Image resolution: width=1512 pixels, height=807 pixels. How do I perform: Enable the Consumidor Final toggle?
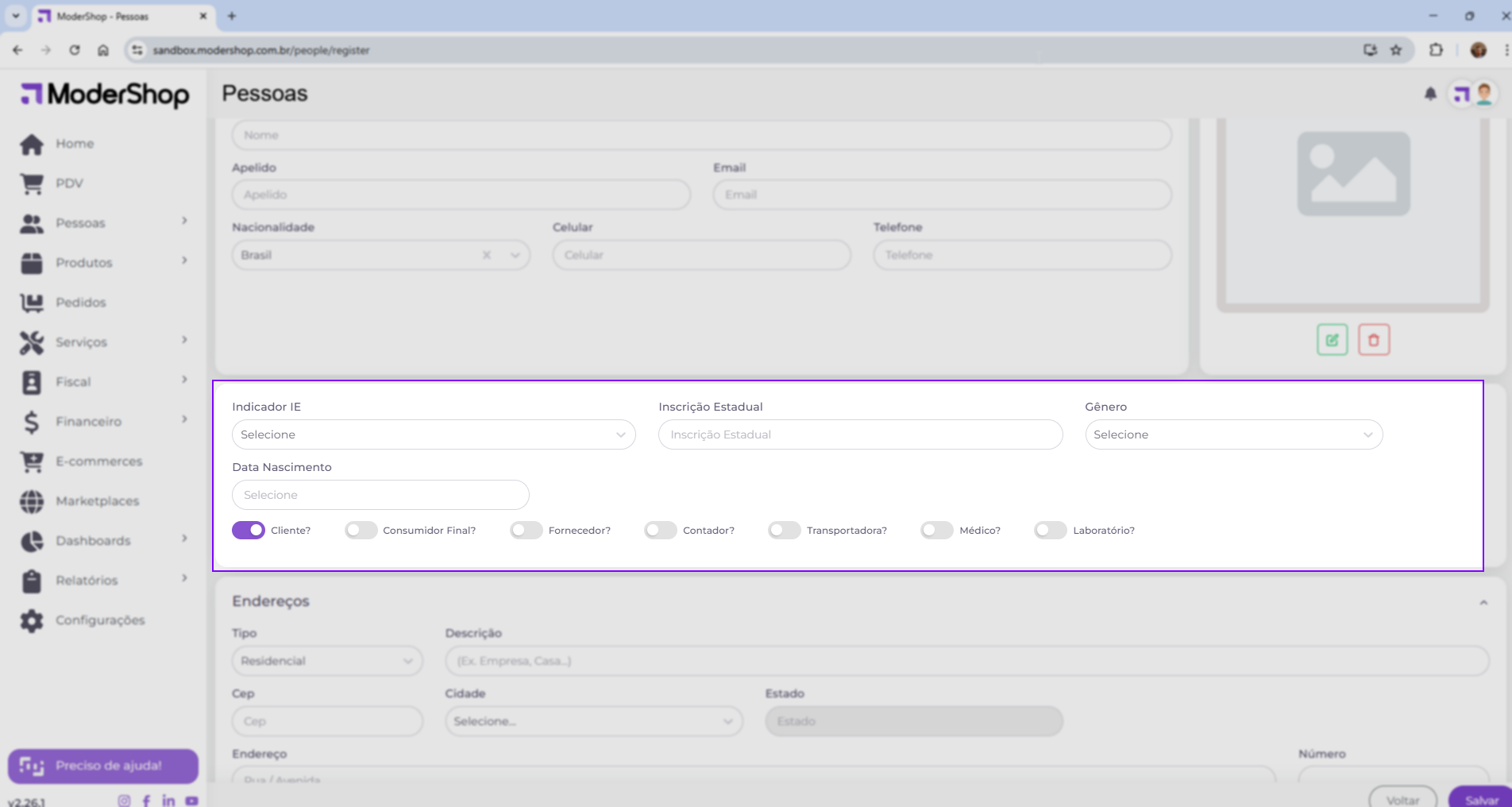click(x=361, y=530)
